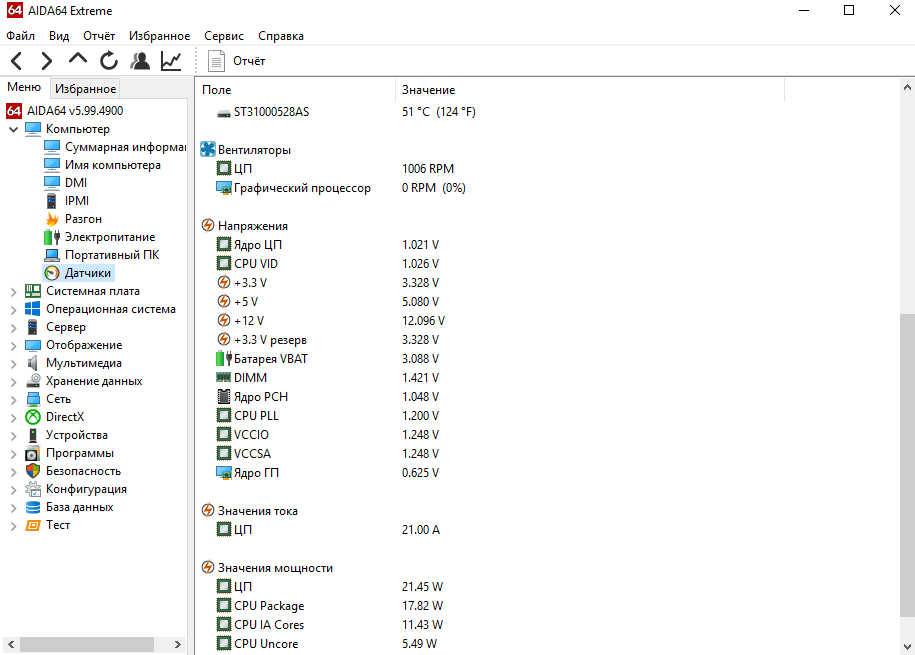Expand the Устройства node
The height and width of the screenshot is (655, 915).
[13, 435]
